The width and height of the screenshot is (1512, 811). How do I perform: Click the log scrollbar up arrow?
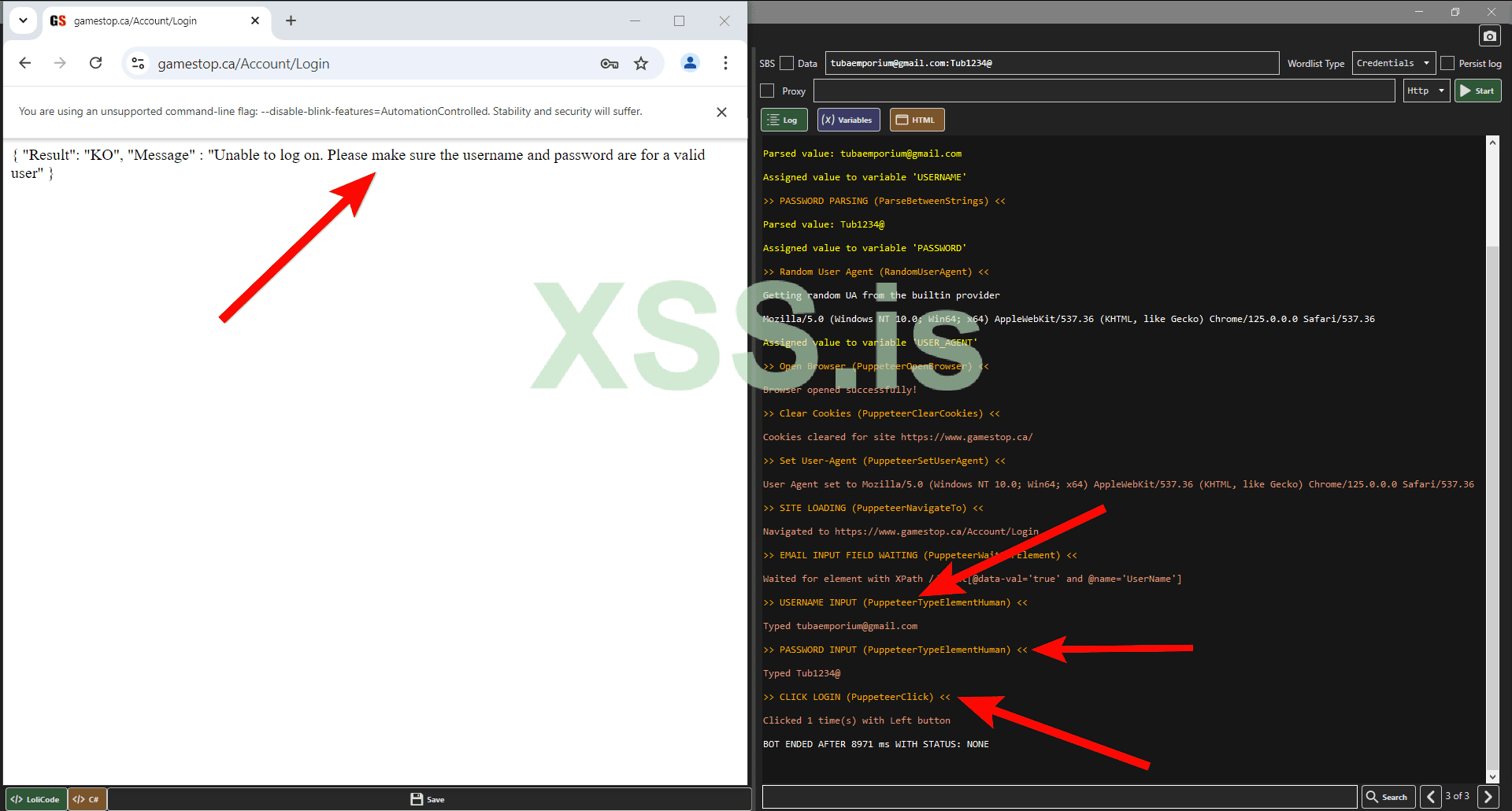[x=1492, y=143]
